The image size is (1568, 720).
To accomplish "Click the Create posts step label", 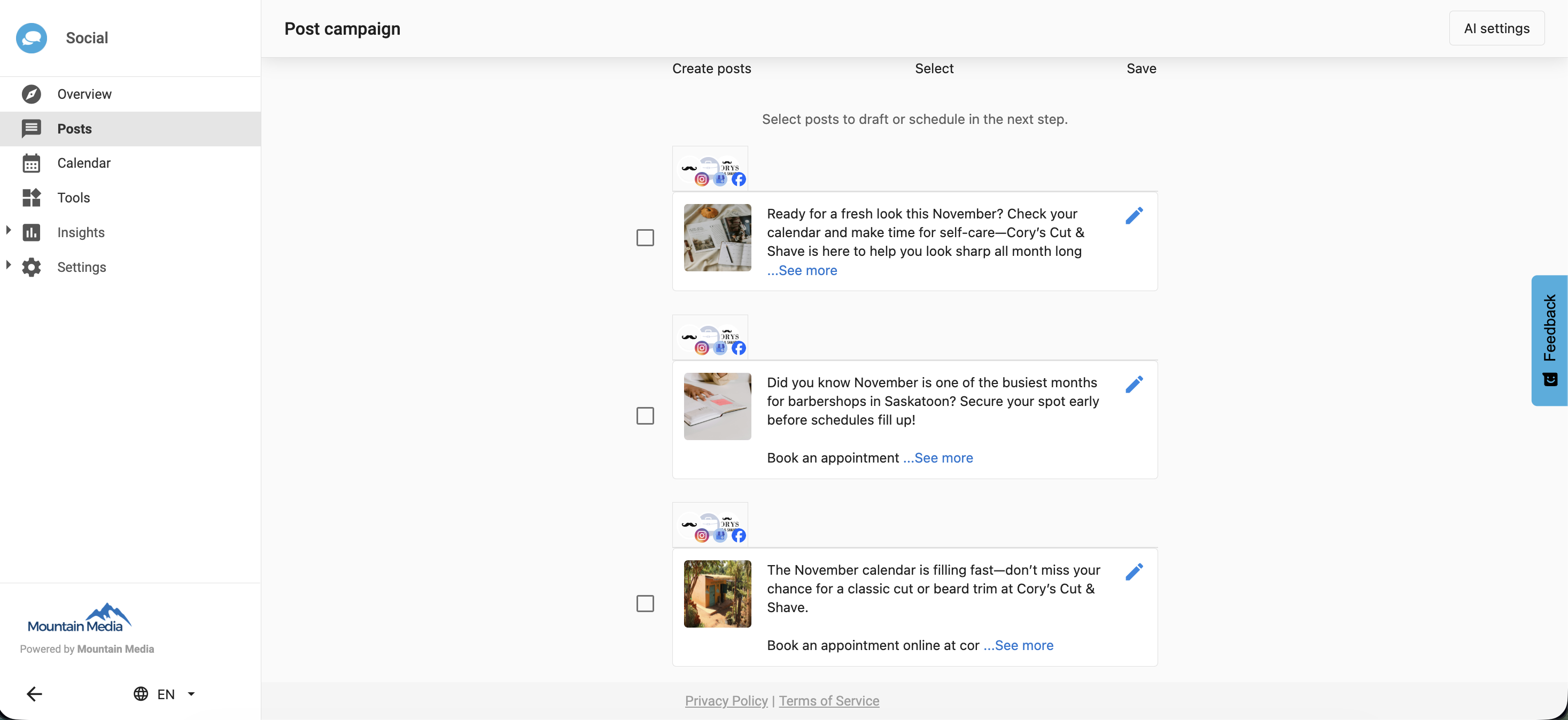I will (711, 68).
